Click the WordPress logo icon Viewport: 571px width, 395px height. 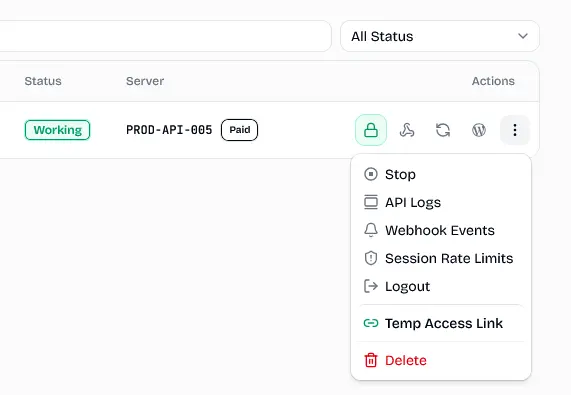(x=479, y=130)
